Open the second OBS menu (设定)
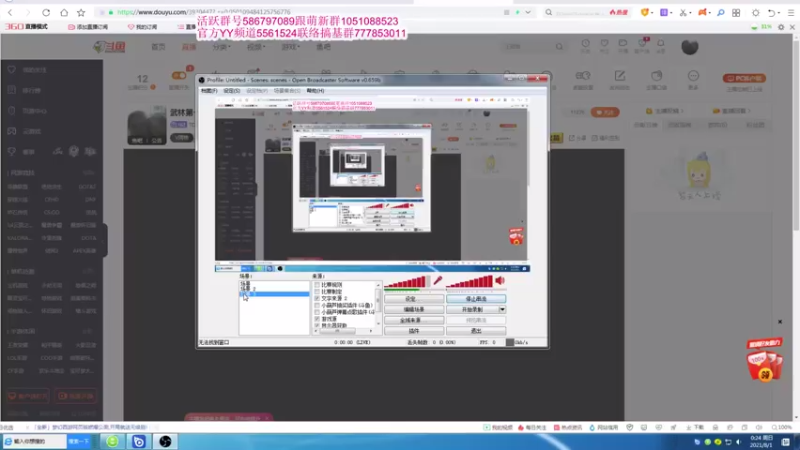This screenshot has height=450, width=800. point(231,91)
